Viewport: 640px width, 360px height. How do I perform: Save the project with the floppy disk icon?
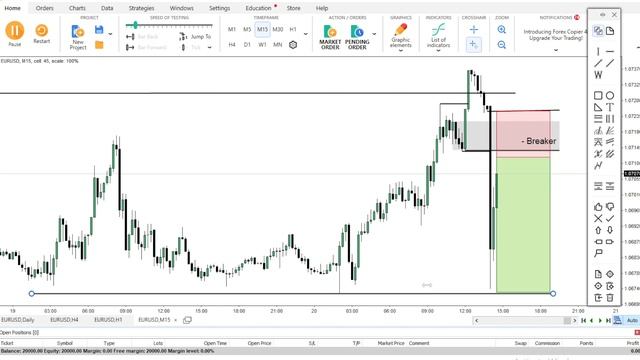pos(99,30)
